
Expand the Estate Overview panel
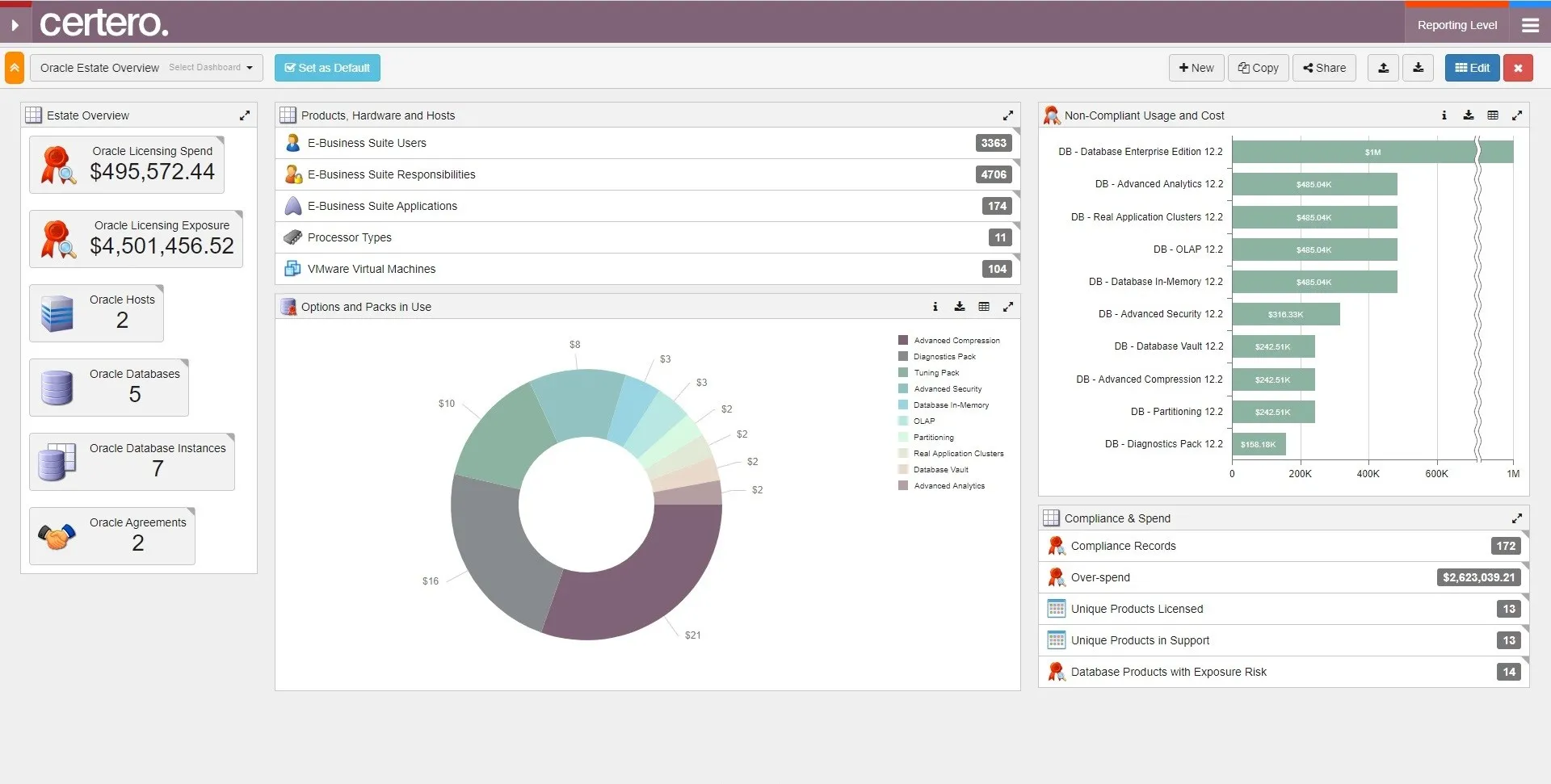pyautogui.click(x=245, y=115)
